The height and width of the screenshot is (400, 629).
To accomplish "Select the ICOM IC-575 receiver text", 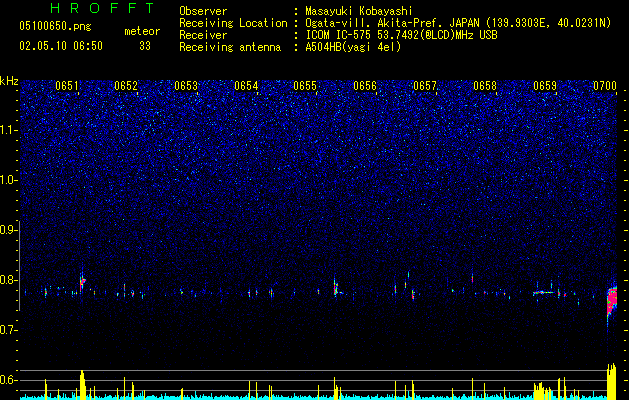I will click(x=401, y=35).
